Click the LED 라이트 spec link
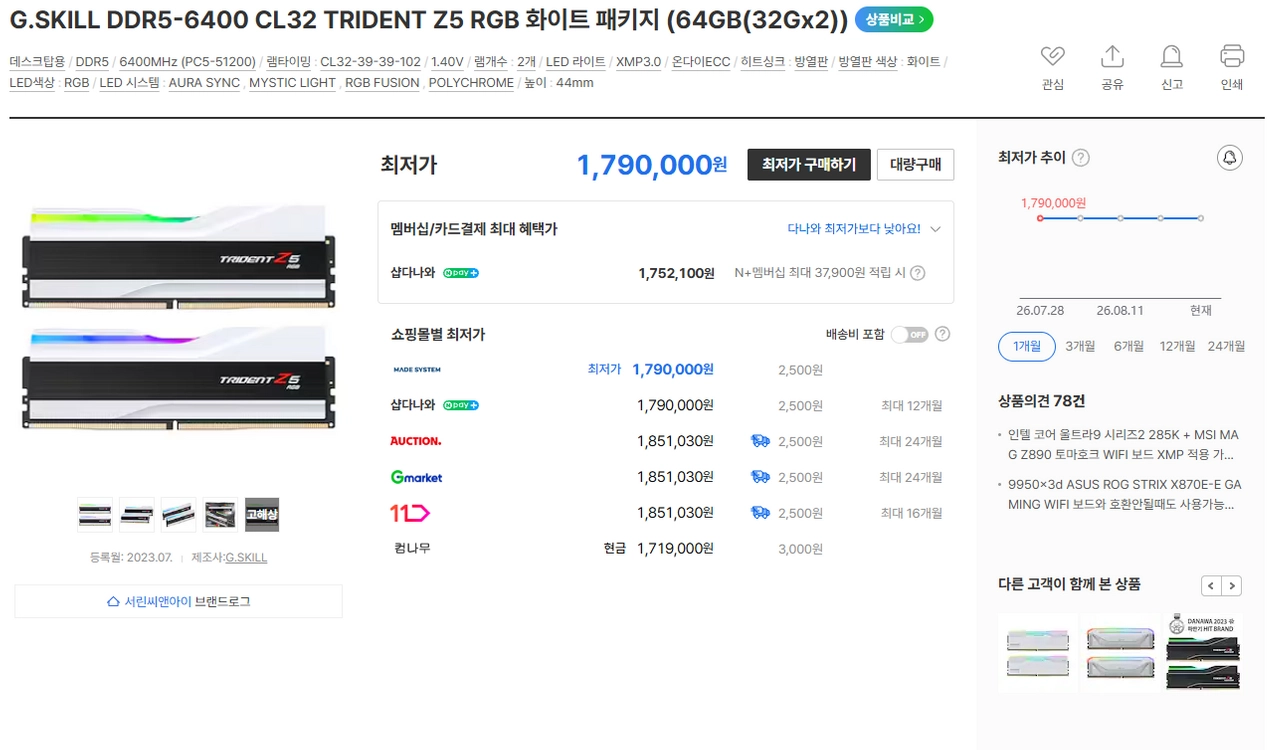Viewport: 1269px width, 750px height. pos(575,62)
